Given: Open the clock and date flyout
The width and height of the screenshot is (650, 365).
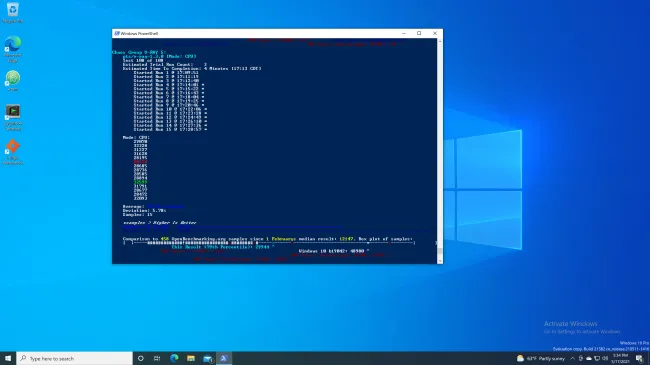Looking at the screenshot, I should pyautogui.click(x=621, y=358).
